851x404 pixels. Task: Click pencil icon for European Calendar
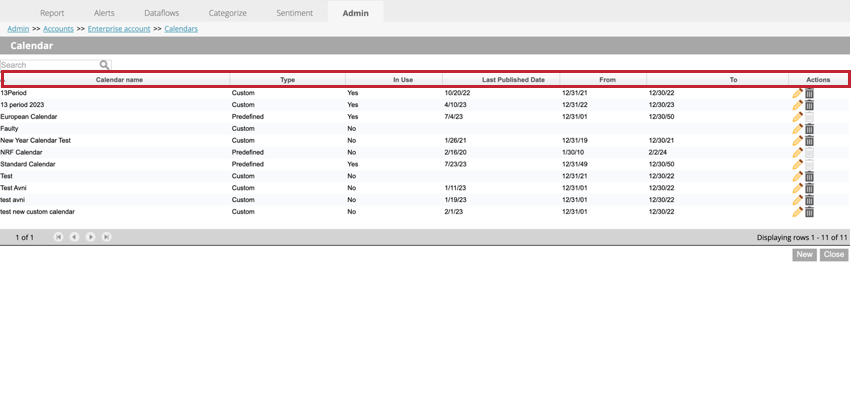[797, 117]
